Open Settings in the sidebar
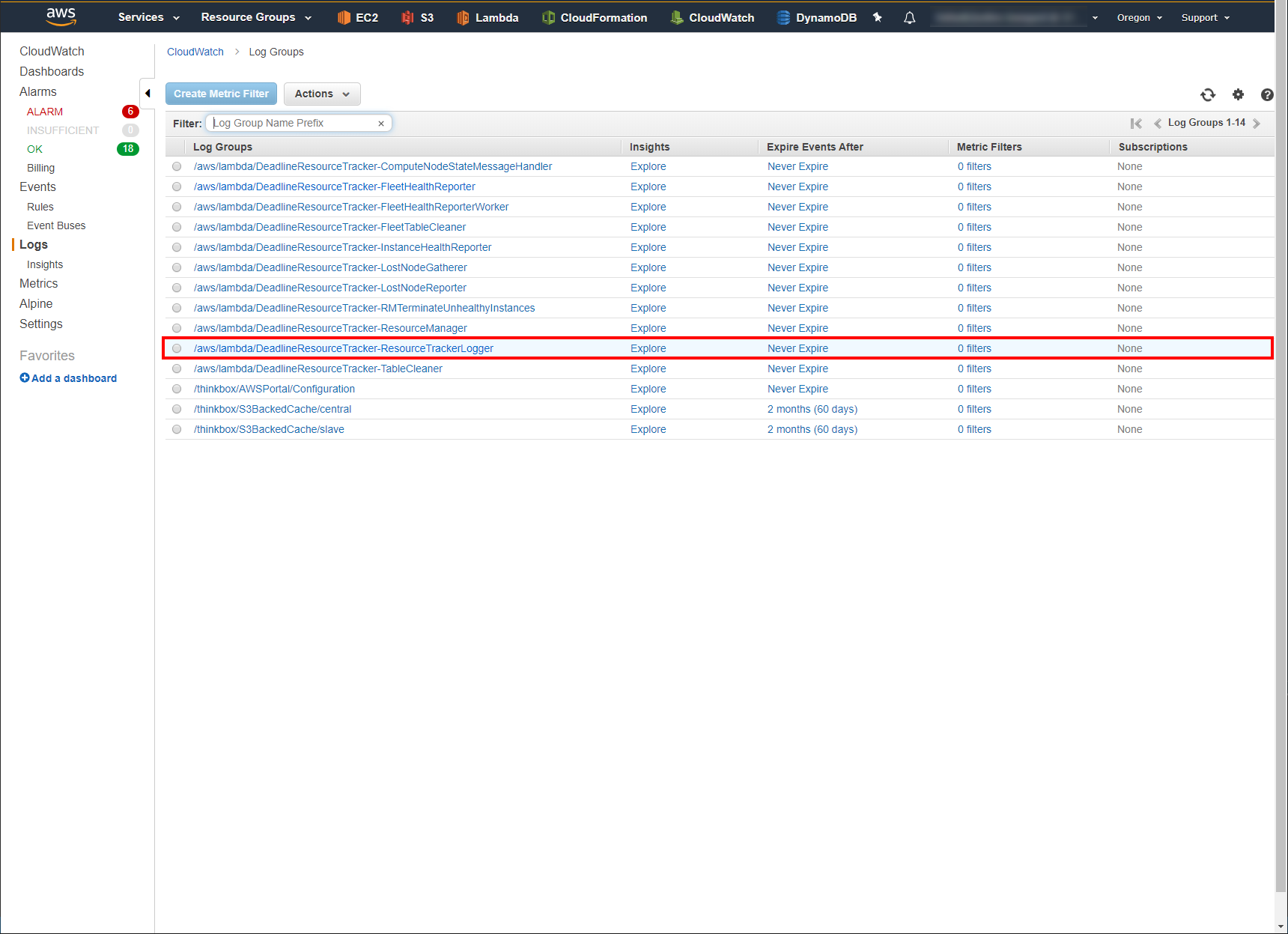The image size is (1288, 934). click(x=41, y=324)
